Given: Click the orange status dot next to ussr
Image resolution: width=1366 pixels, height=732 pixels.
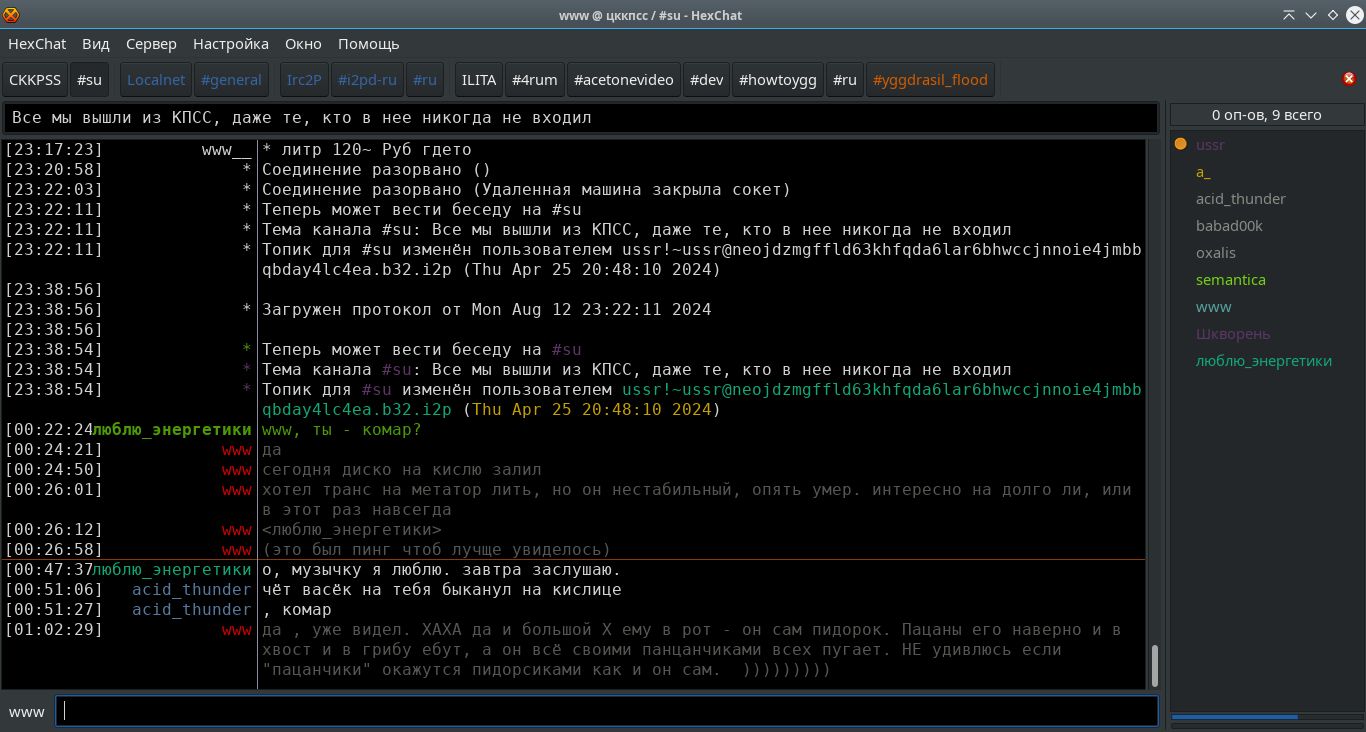Looking at the screenshot, I should (1181, 145).
